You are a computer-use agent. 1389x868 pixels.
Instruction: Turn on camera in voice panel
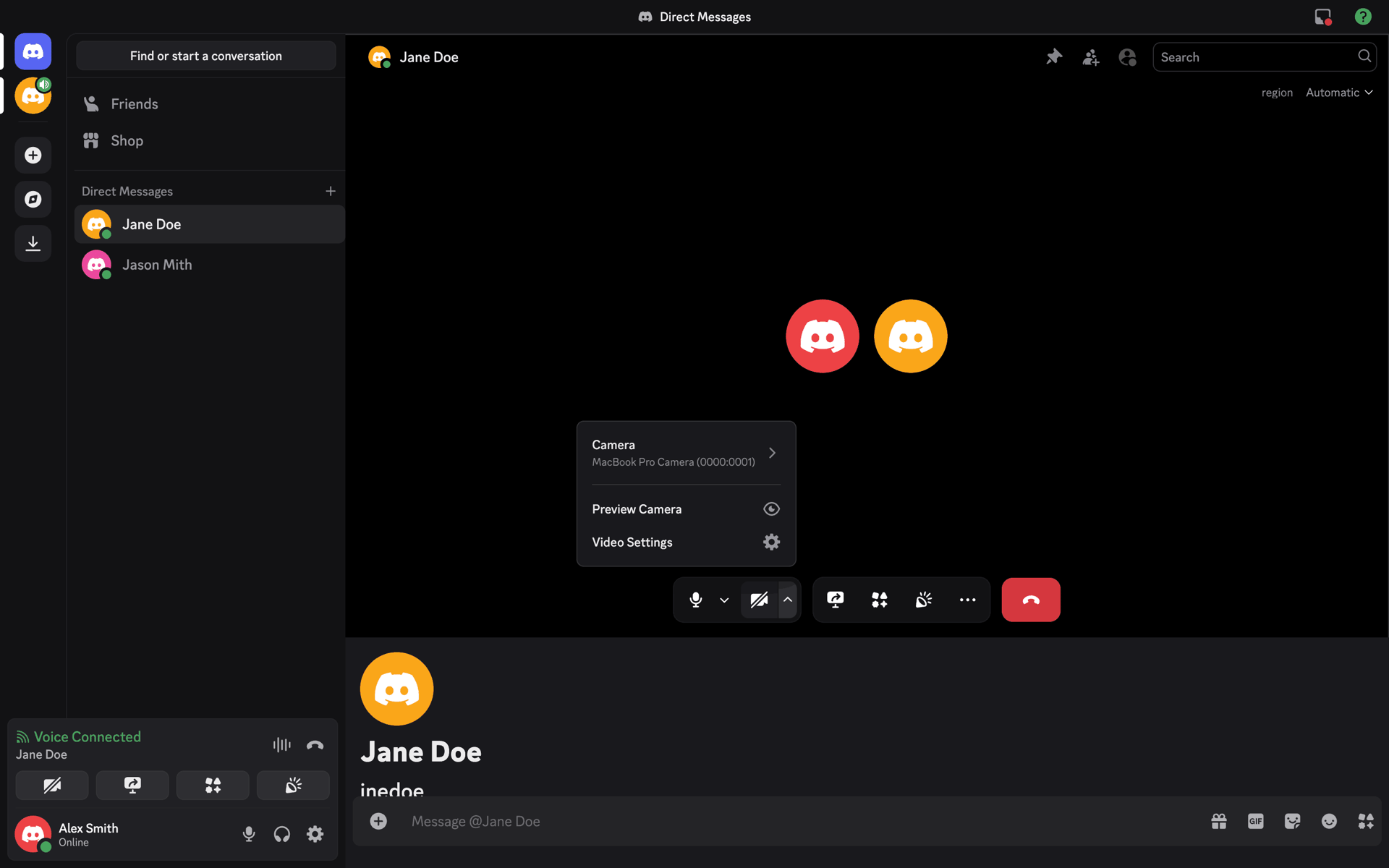tap(52, 786)
